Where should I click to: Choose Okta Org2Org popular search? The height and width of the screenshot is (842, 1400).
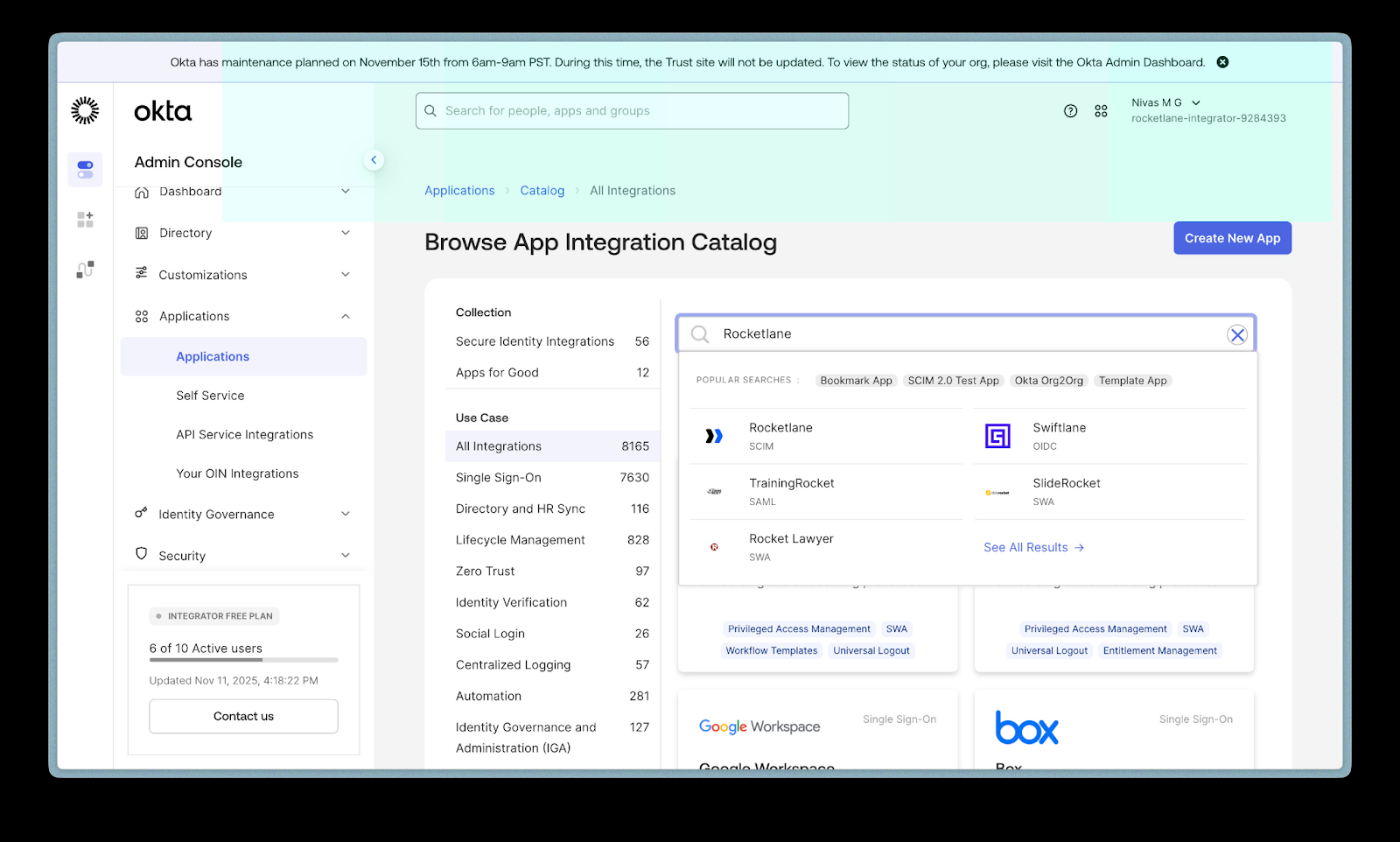pos(1048,381)
